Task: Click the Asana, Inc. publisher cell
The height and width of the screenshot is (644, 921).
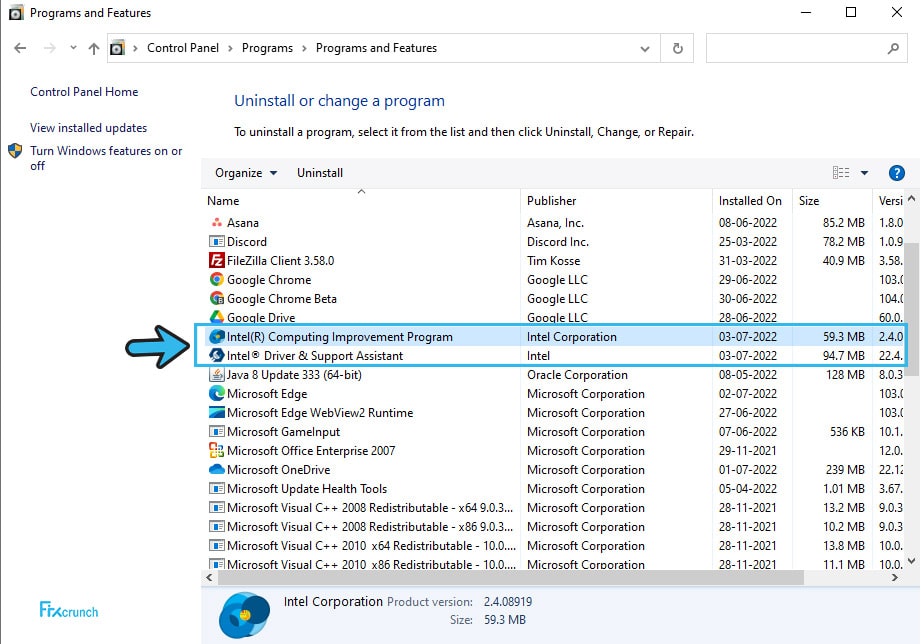Action: click(555, 223)
